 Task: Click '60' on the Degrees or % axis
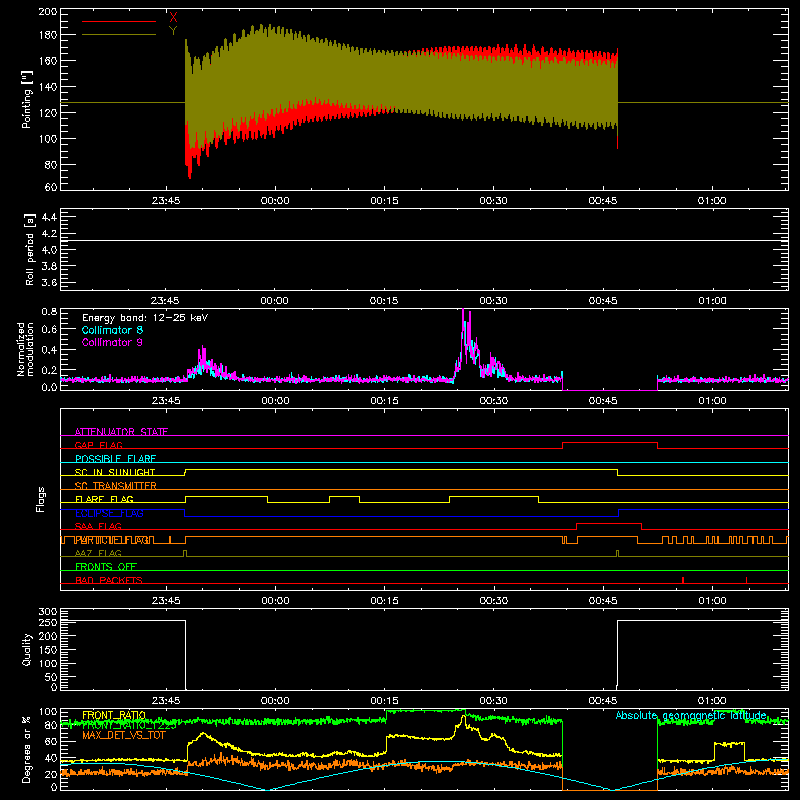click(51, 742)
